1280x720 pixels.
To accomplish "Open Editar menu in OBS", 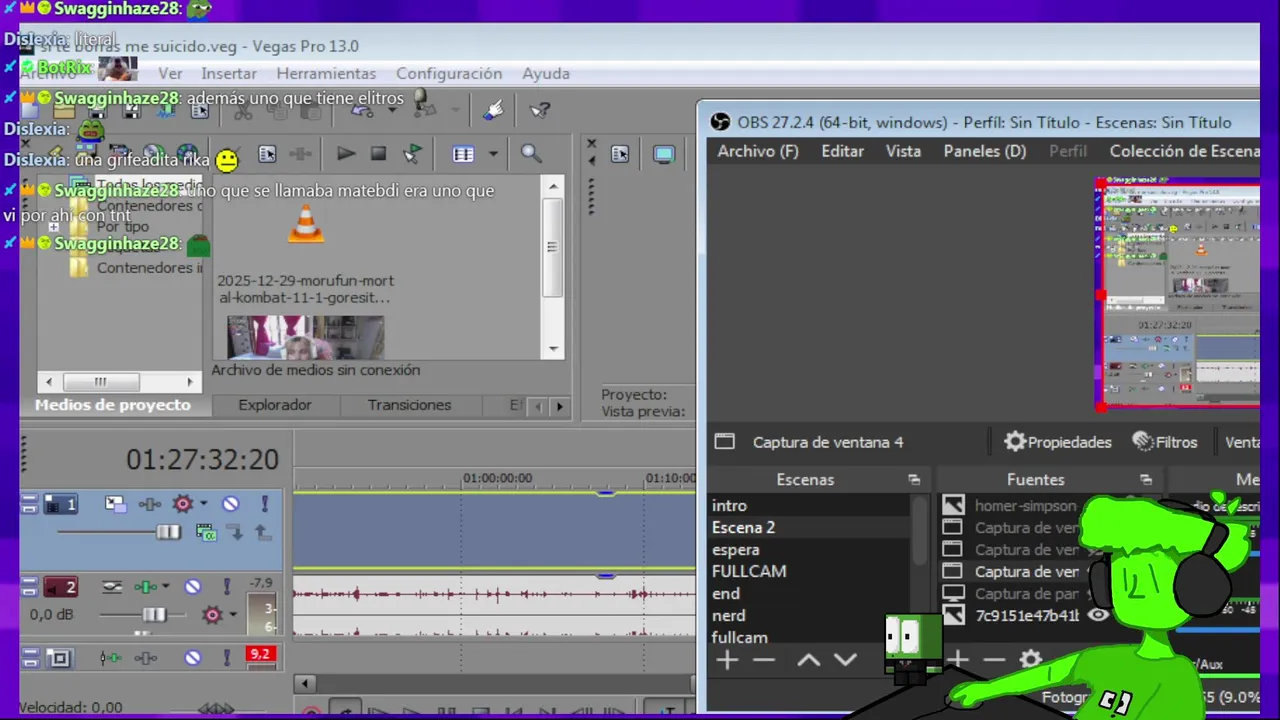I will pos(843,151).
